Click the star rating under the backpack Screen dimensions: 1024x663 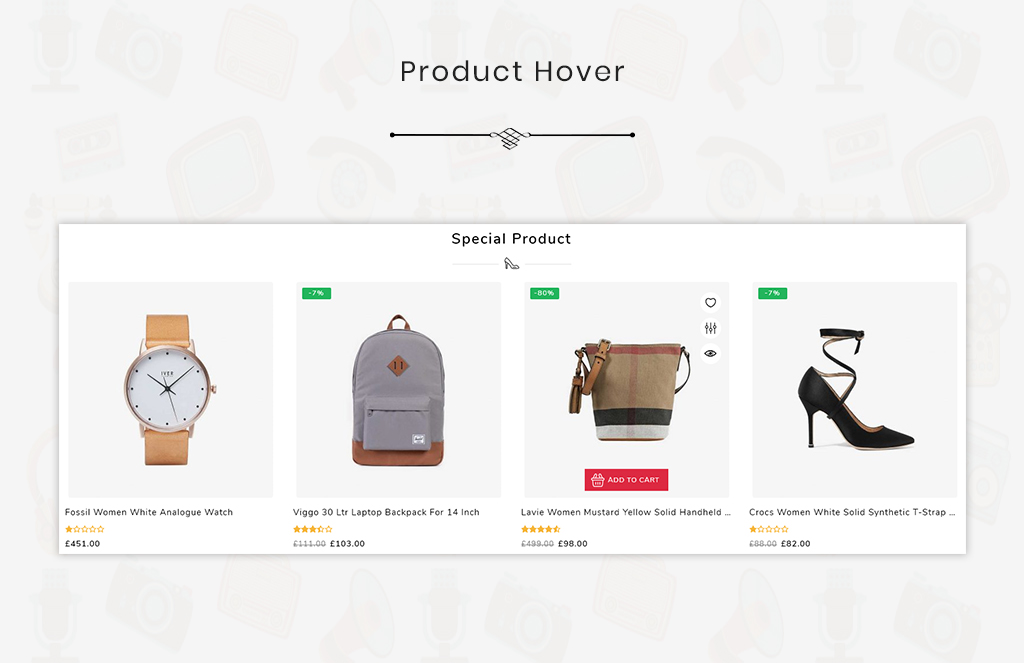[x=313, y=529]
